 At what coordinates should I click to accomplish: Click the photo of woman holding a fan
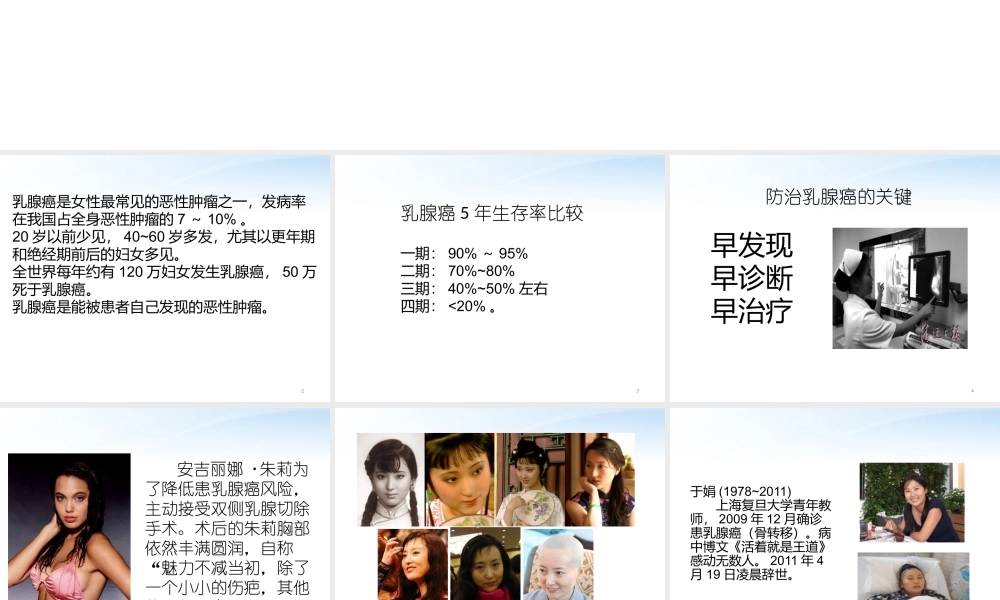(x=530, y=480)
